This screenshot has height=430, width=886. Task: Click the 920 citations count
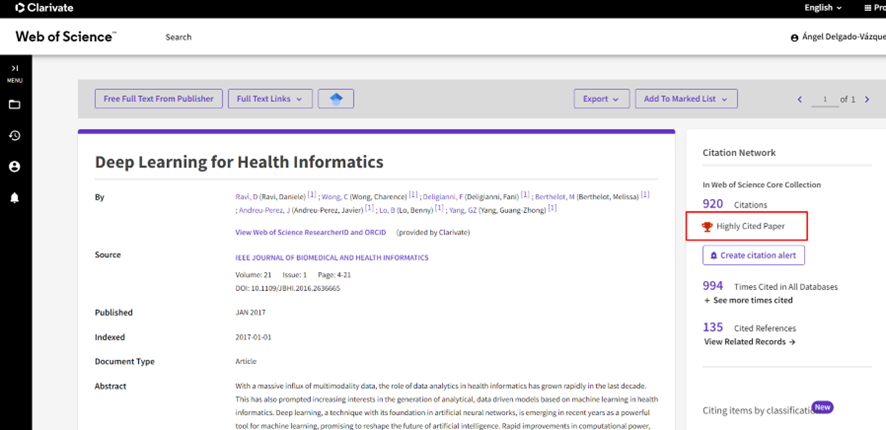click(x=714, y=204)
